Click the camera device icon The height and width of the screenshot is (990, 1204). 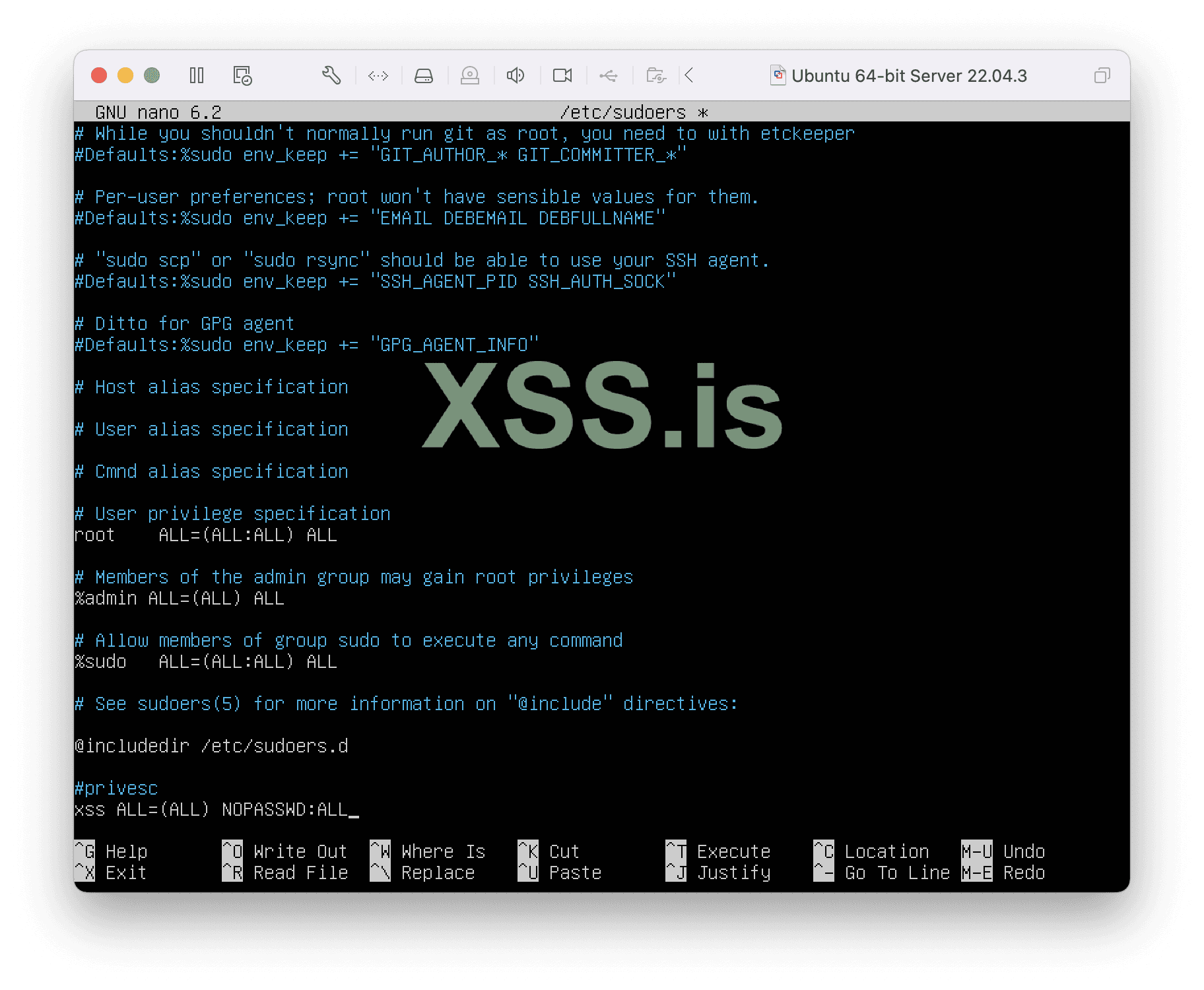[x=562, y=76]
